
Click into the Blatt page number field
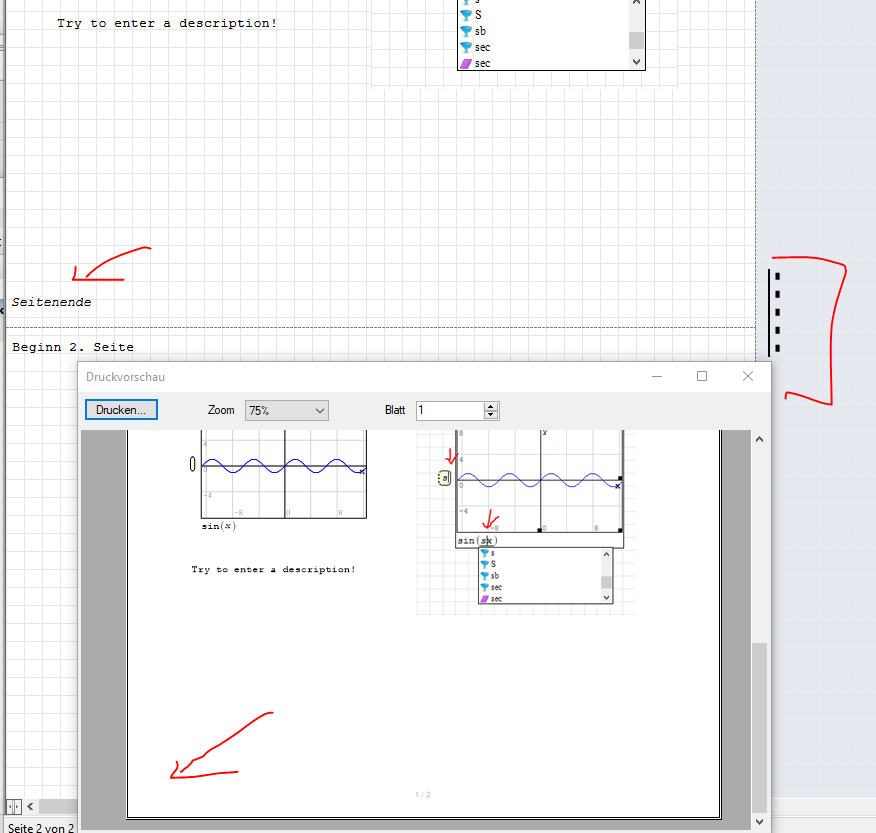pos(449,410)
